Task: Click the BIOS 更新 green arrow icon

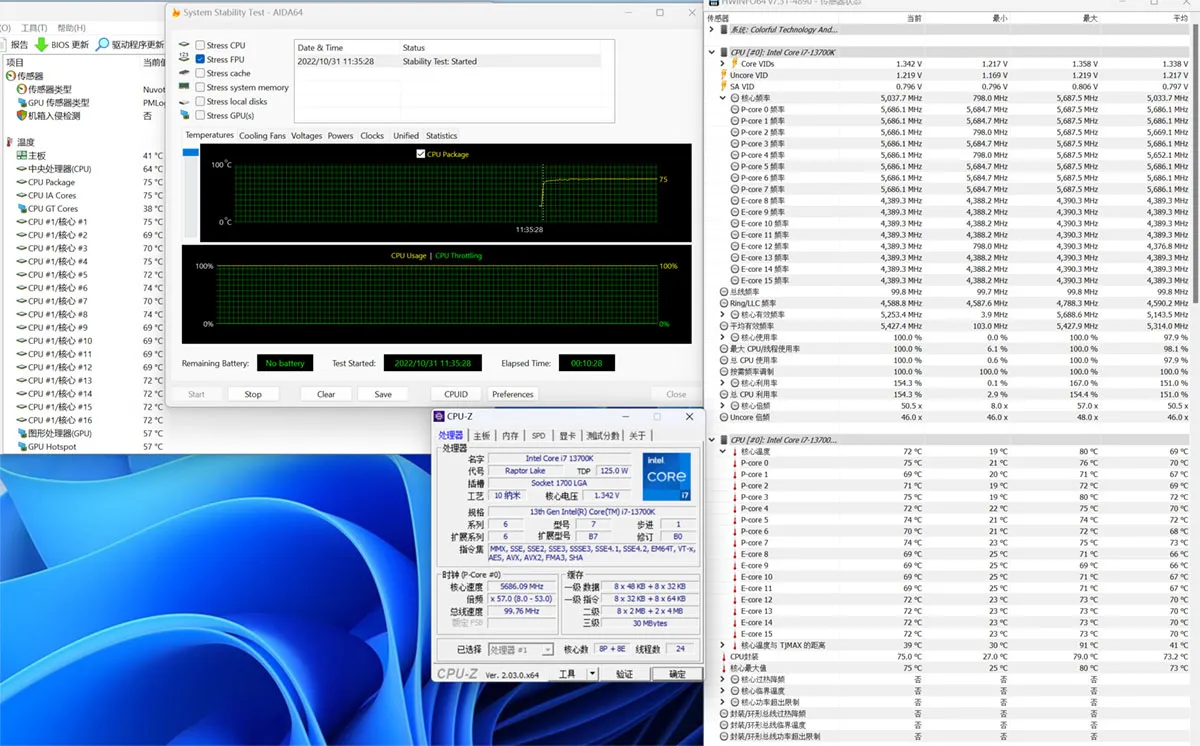Action: (41, 44)
